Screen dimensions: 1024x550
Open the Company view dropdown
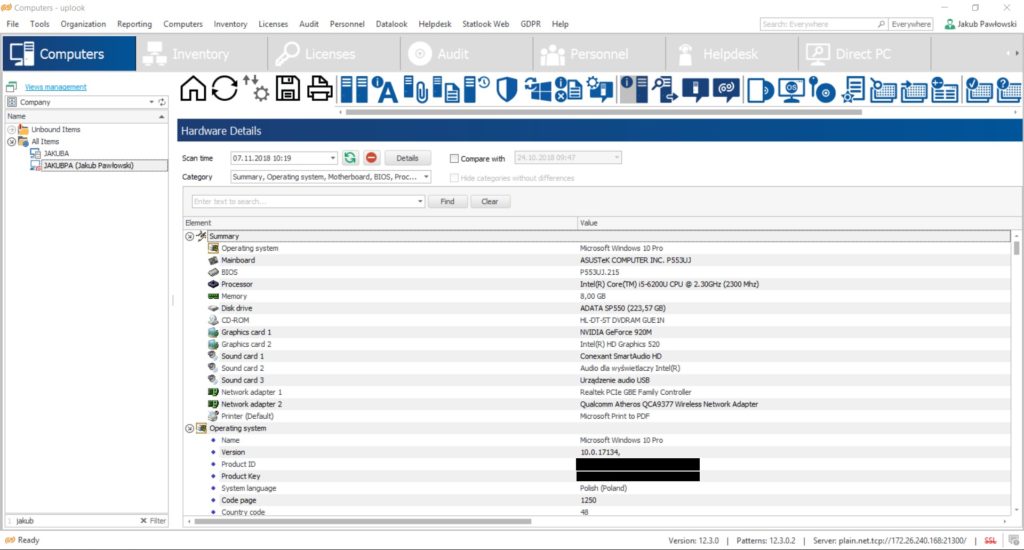152,102
